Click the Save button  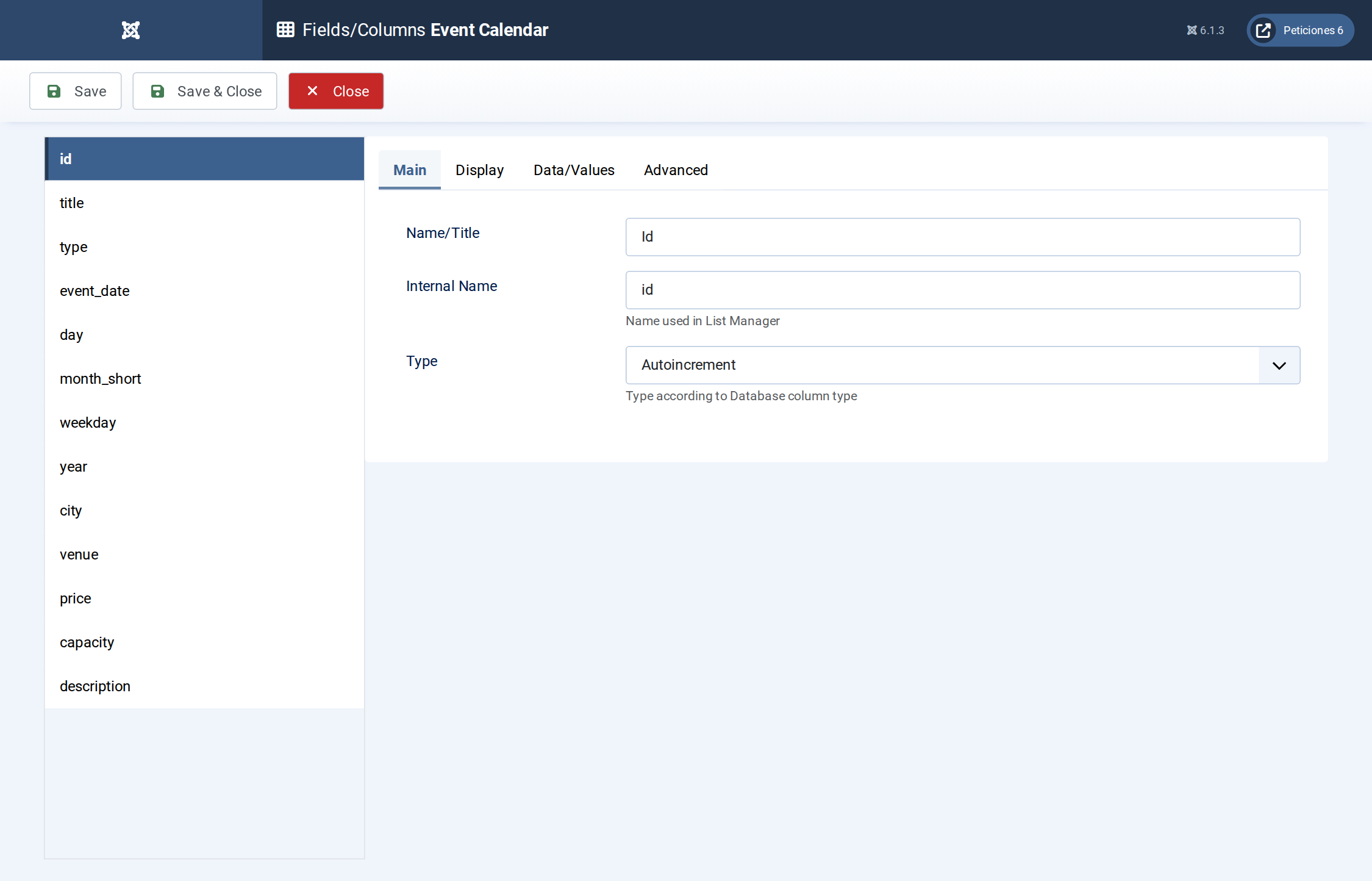click(76, 92)
